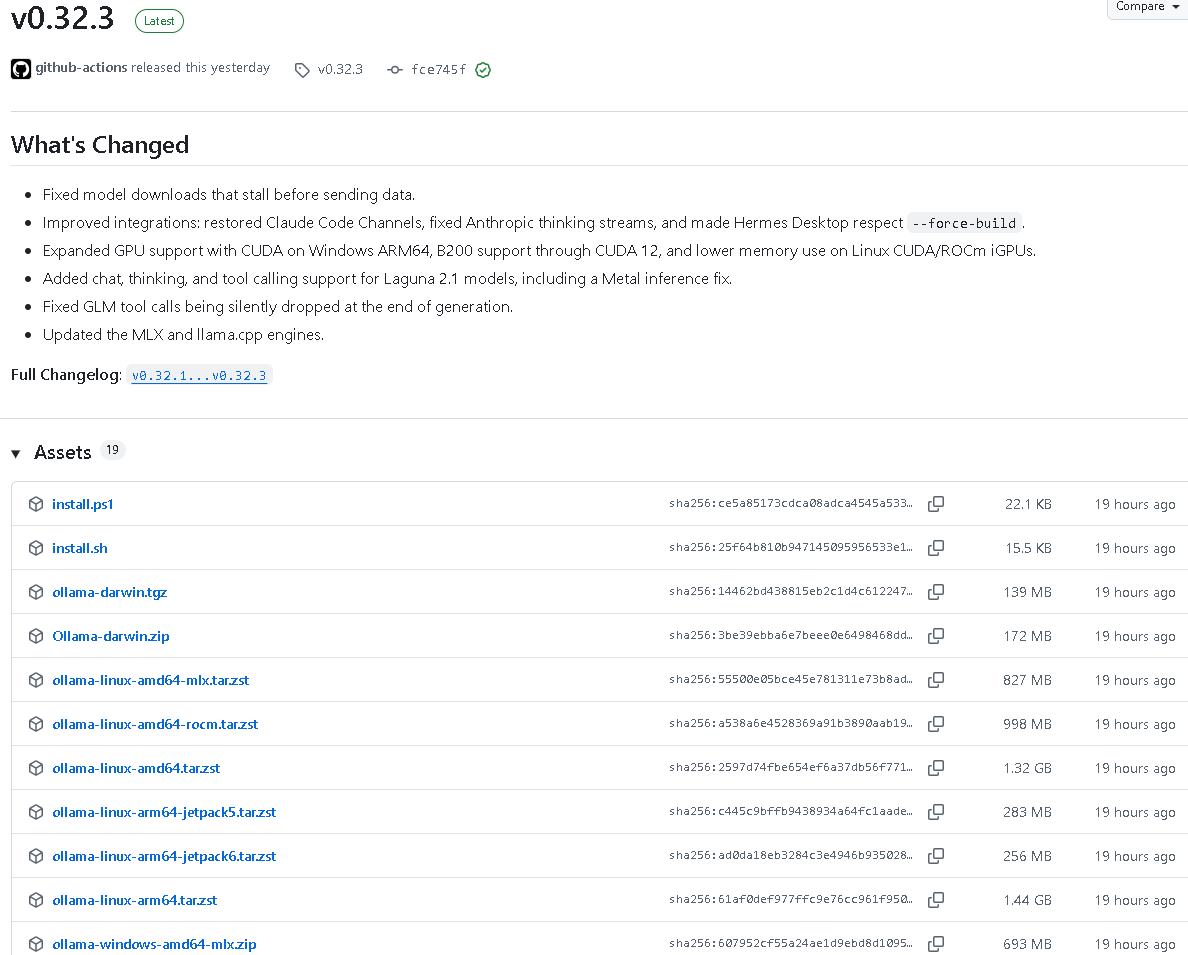Download ollama-linux-amd64-rocm.tar.zst
Viewport: 1188px width, 955px height.
pyautogui.click(x=155, y=724)
